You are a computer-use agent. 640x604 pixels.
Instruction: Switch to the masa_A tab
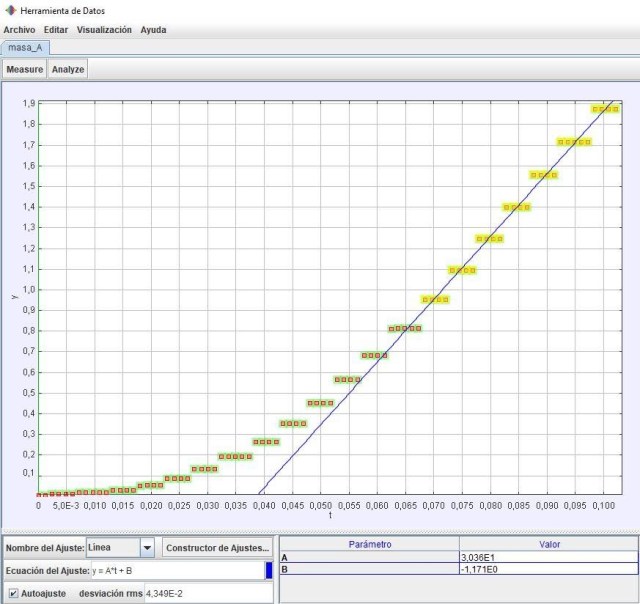pyautogui.click(x=26, y=47)
